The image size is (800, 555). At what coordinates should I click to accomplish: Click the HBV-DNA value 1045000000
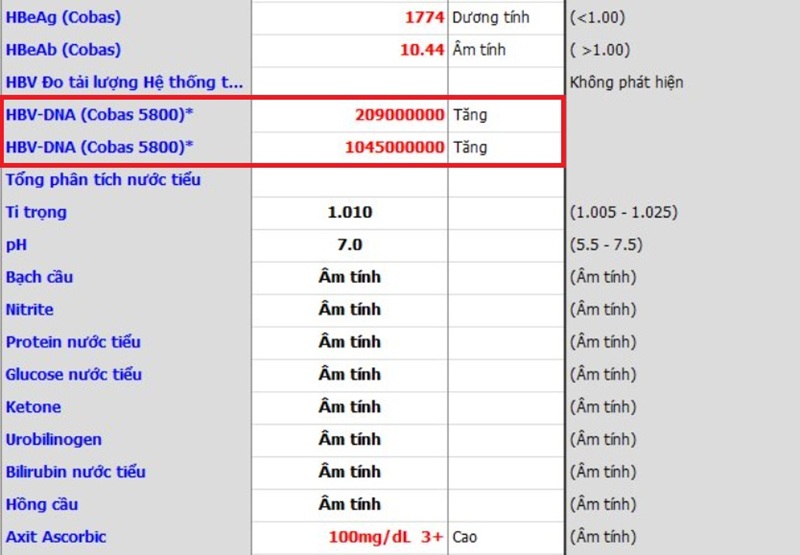coord(394,148)
